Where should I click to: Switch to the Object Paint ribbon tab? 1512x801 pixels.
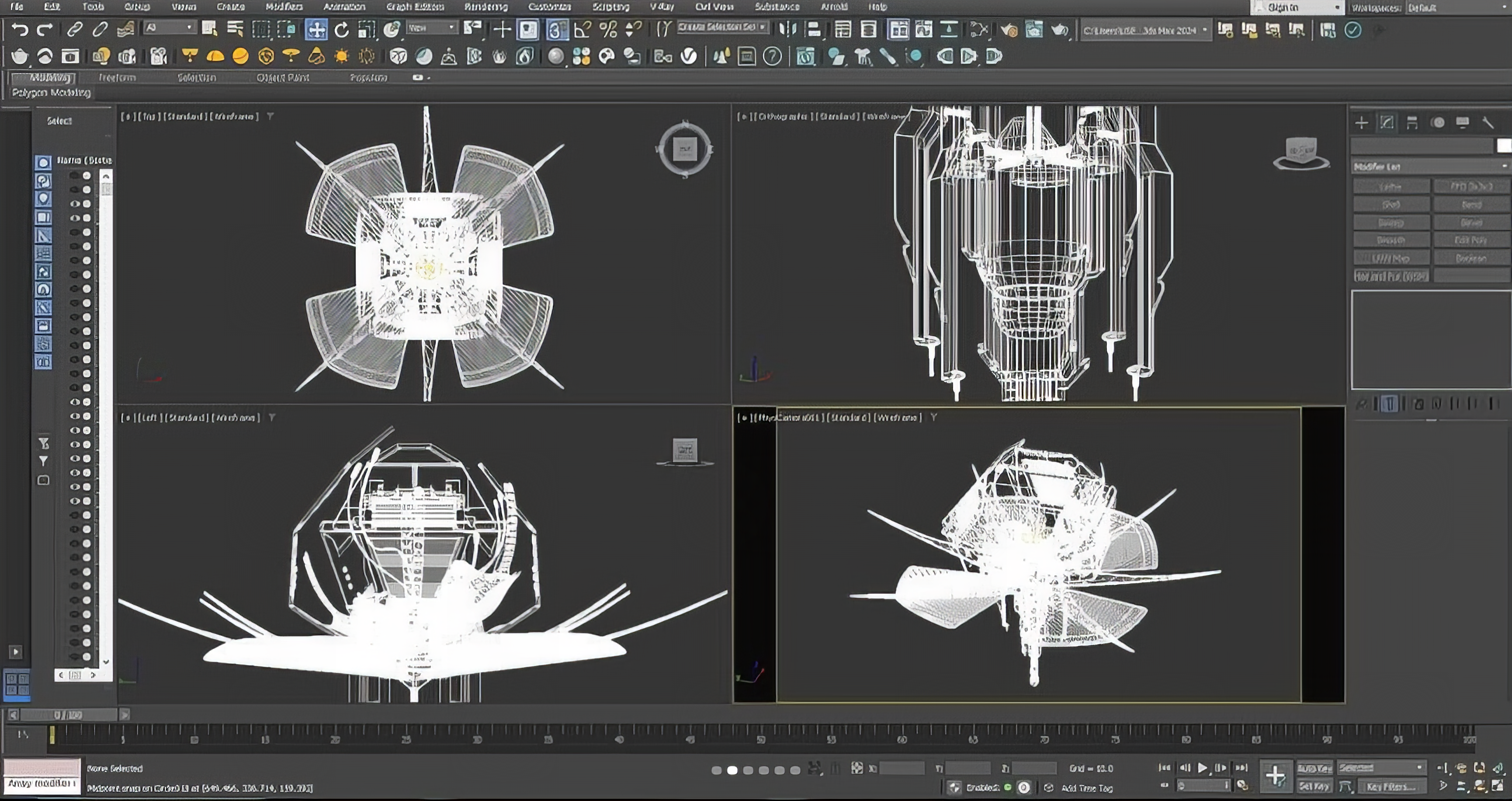tap(282, 77)
